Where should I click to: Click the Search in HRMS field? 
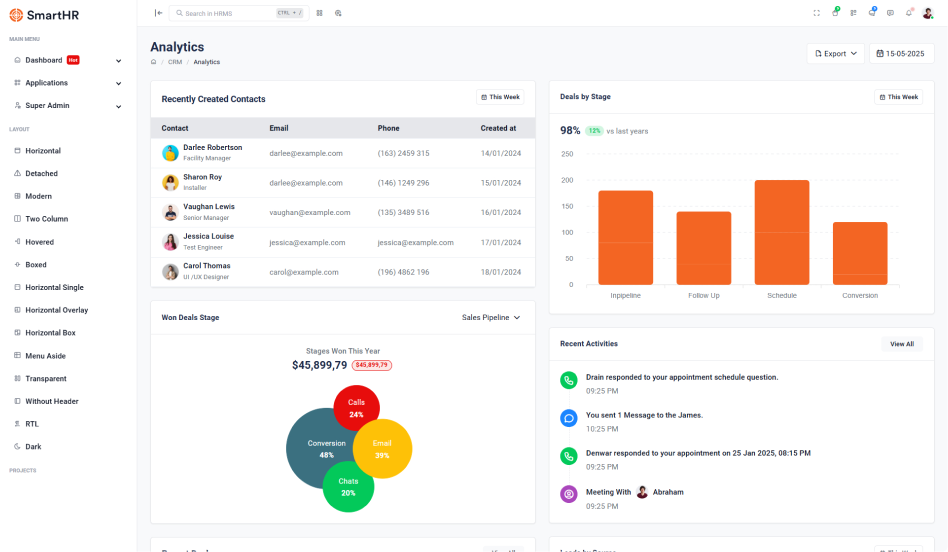point(225,13)
